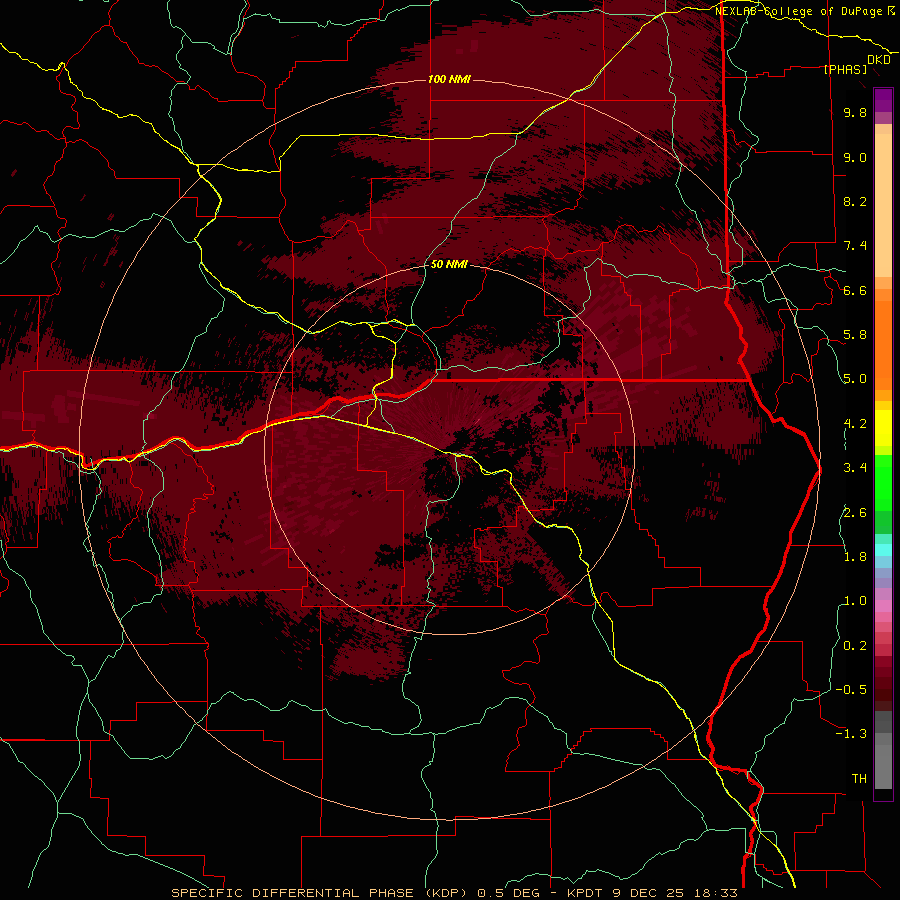Viewport: 900px width, 900px height.
Task: Click the [PHAS] units label
Action: coord(845,69)
